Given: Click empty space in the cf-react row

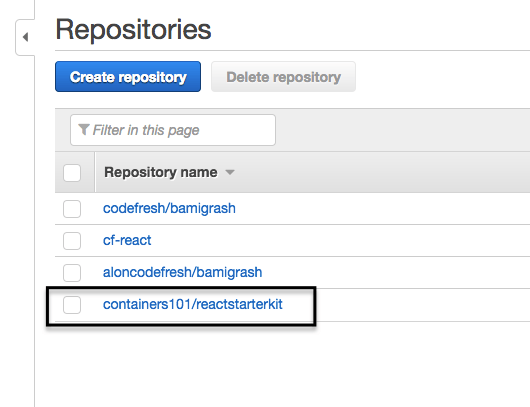Looking at the screenshot, I should [x=338, y=241].
